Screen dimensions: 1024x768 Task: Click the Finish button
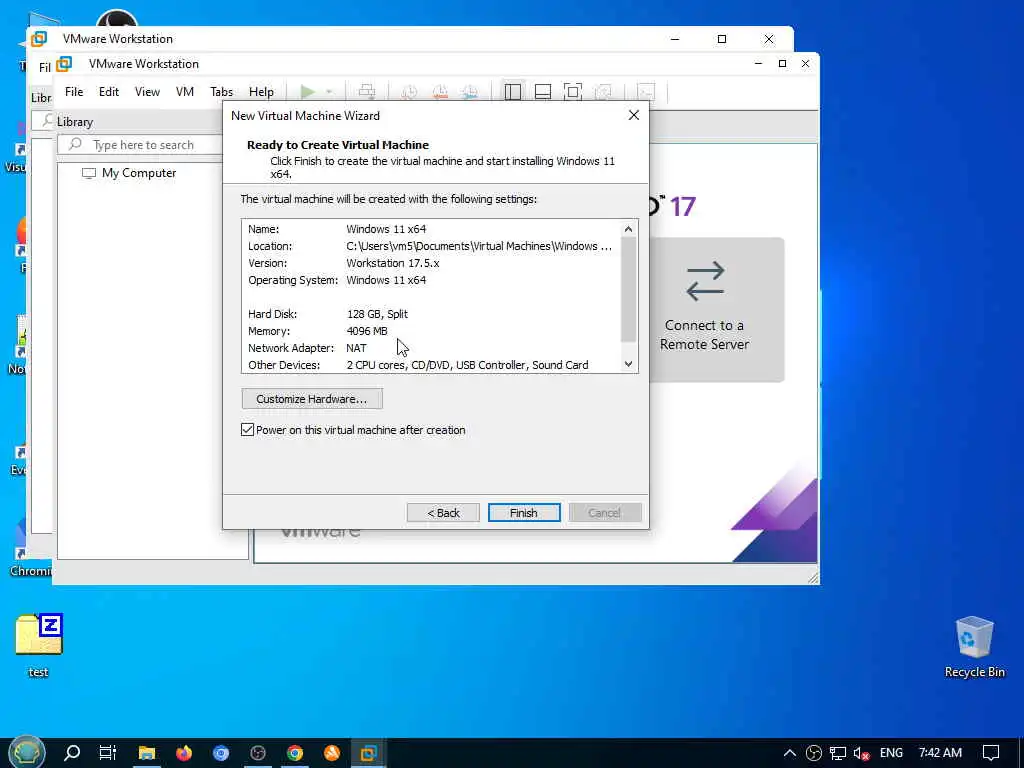(x=524, y=513)
